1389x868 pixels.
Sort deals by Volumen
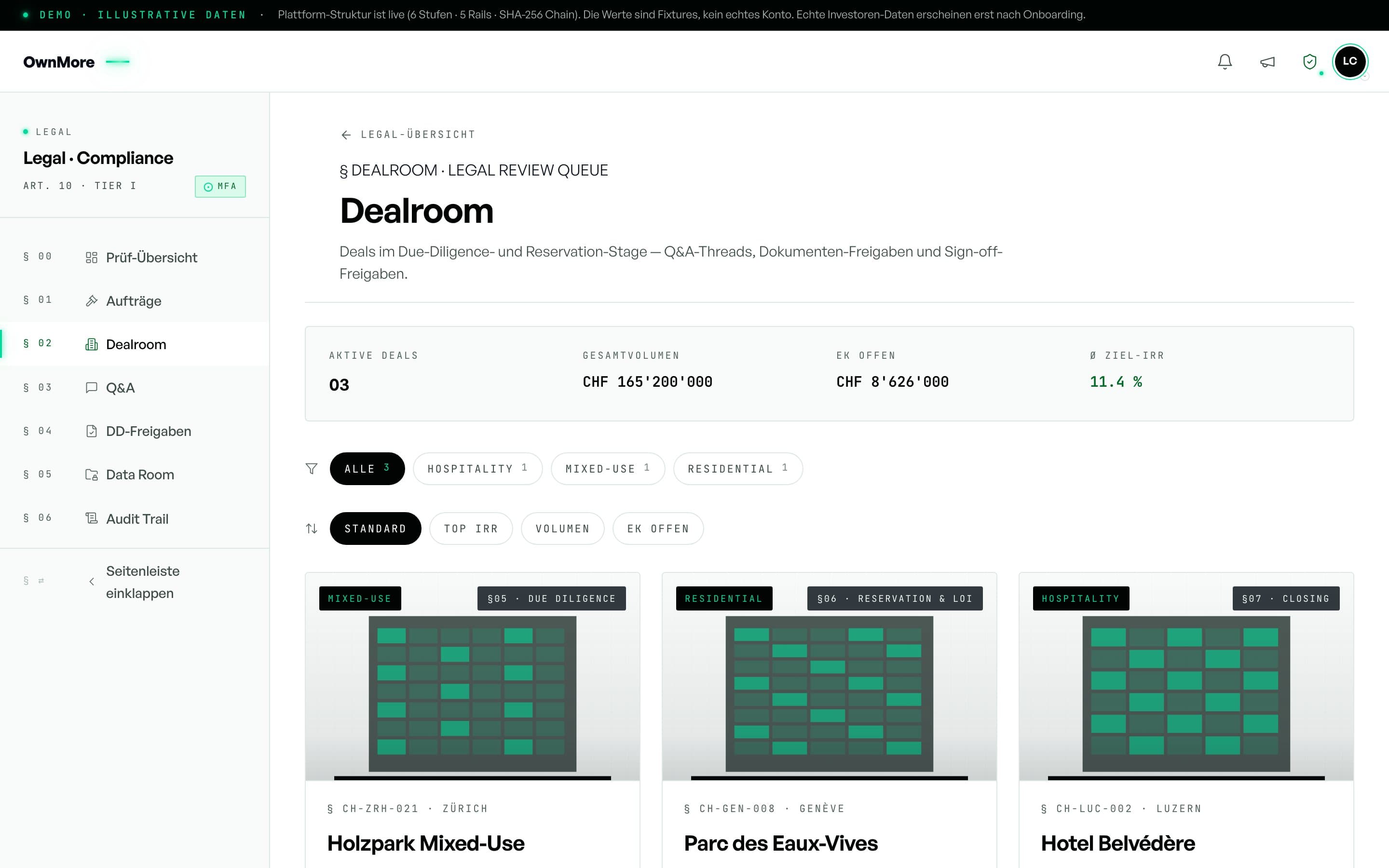coord(562,529)
